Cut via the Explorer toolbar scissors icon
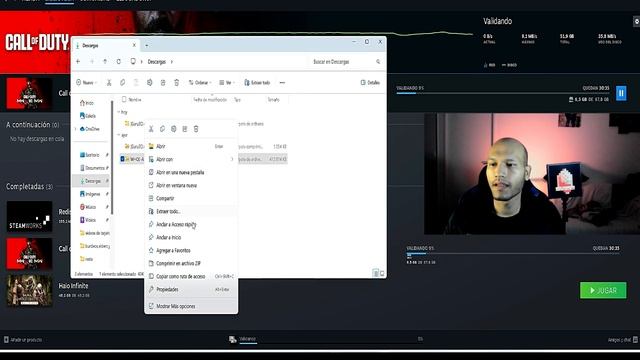 point(109,82)
